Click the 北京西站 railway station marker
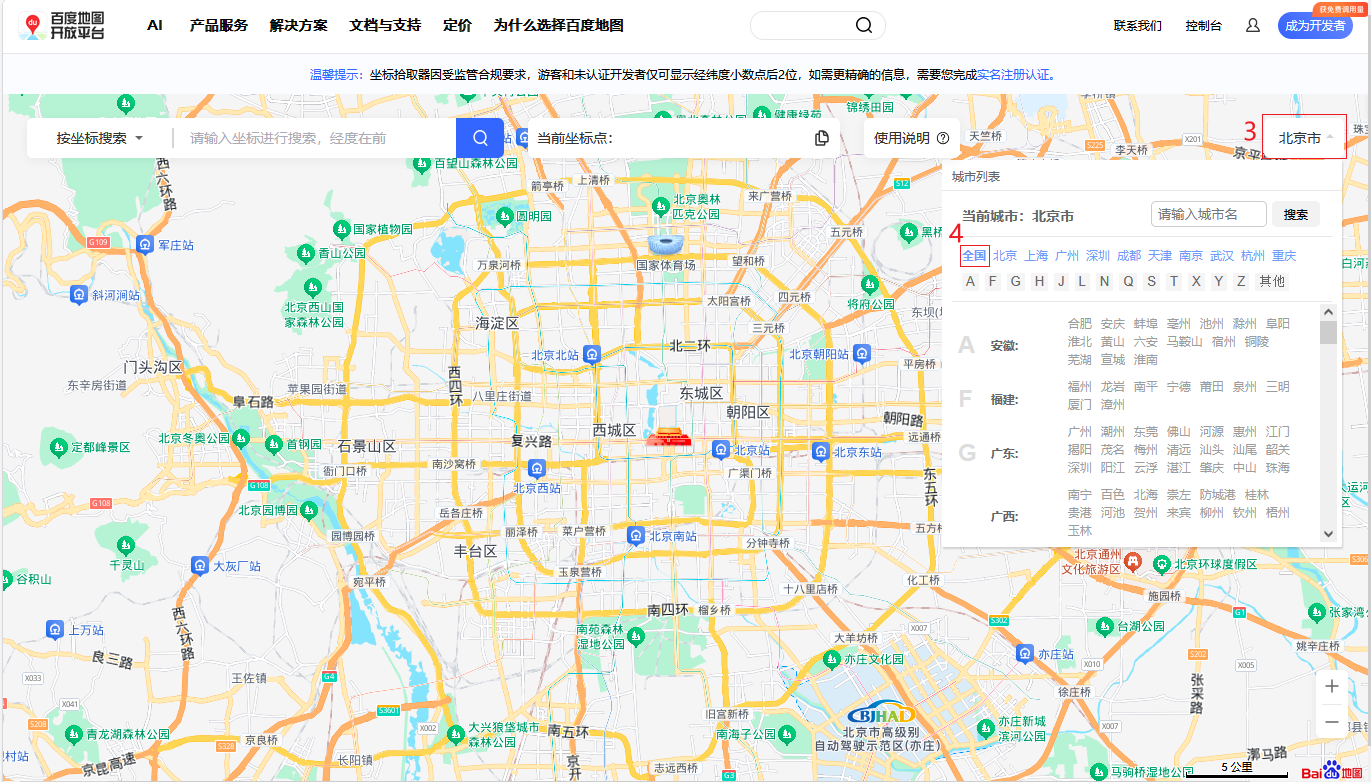The image size is (1371, 782). 537,468
